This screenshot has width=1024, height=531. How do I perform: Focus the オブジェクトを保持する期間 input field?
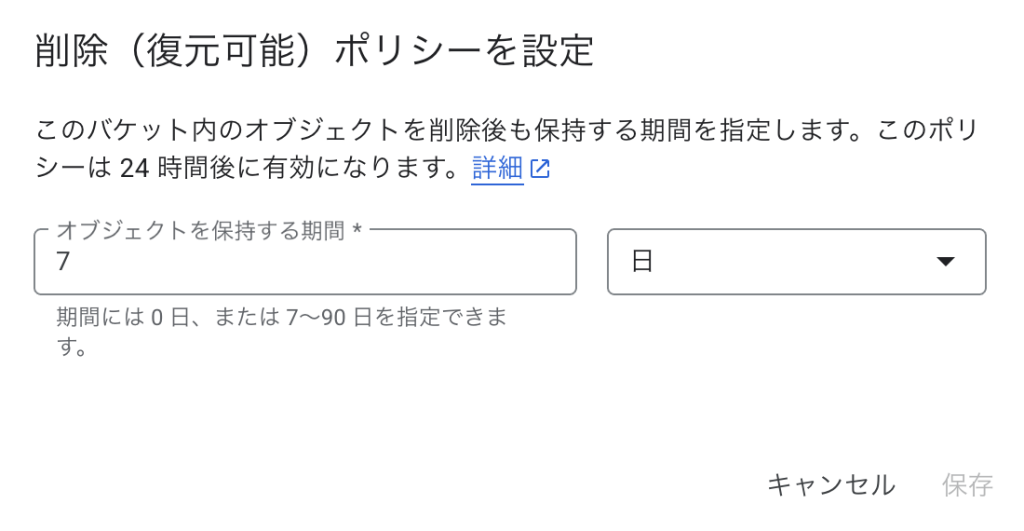click(x=305, y=261)
